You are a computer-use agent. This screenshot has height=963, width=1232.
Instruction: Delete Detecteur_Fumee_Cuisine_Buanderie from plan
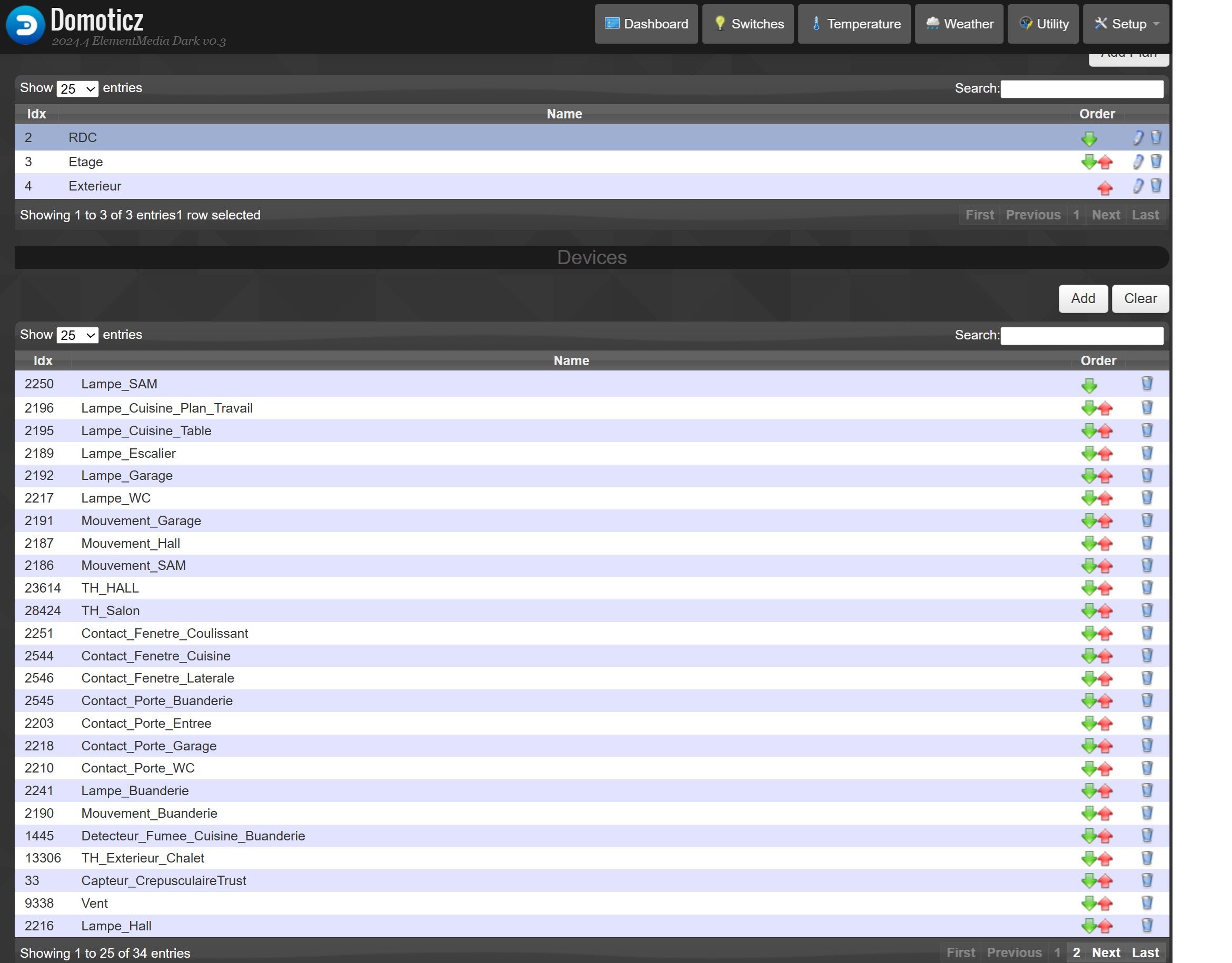[1147, 836]
